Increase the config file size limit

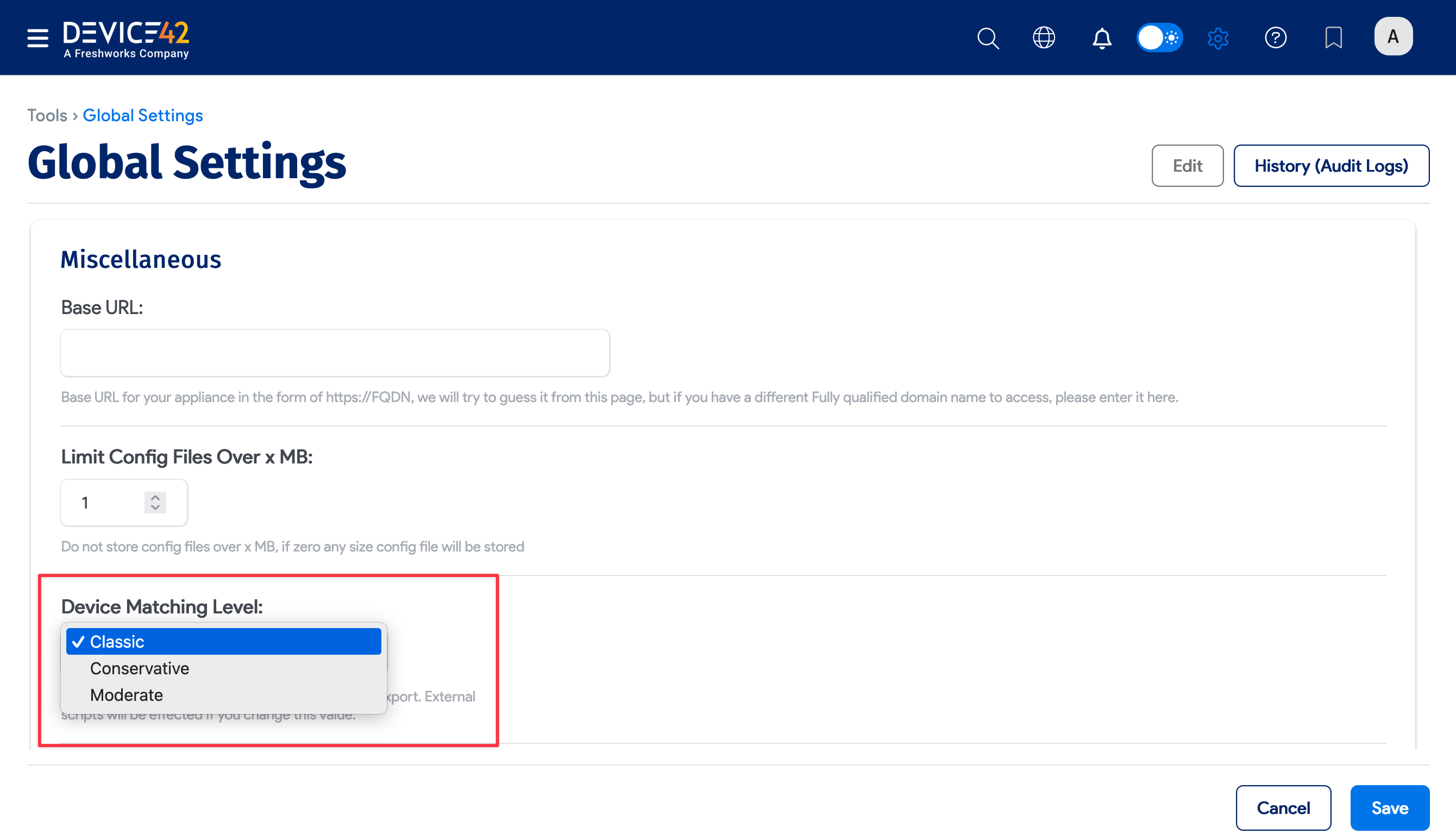[154, 497]
